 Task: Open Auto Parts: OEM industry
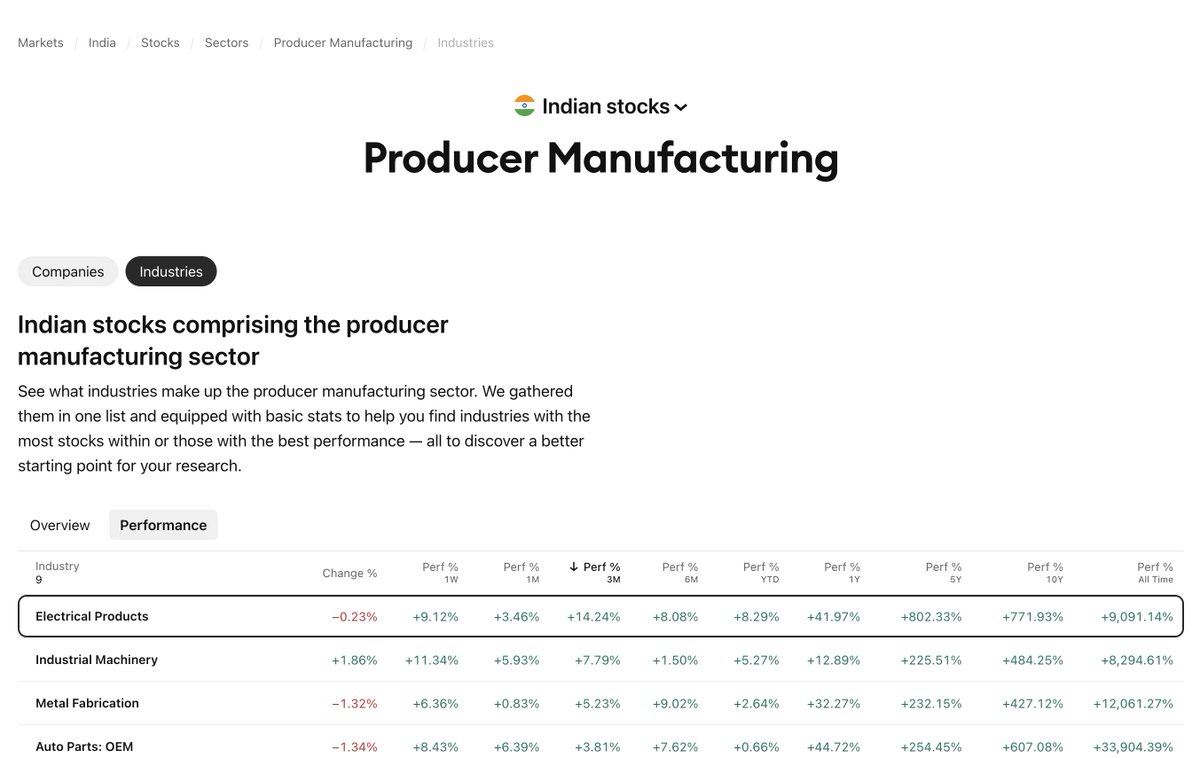click(x=84, y=746)
